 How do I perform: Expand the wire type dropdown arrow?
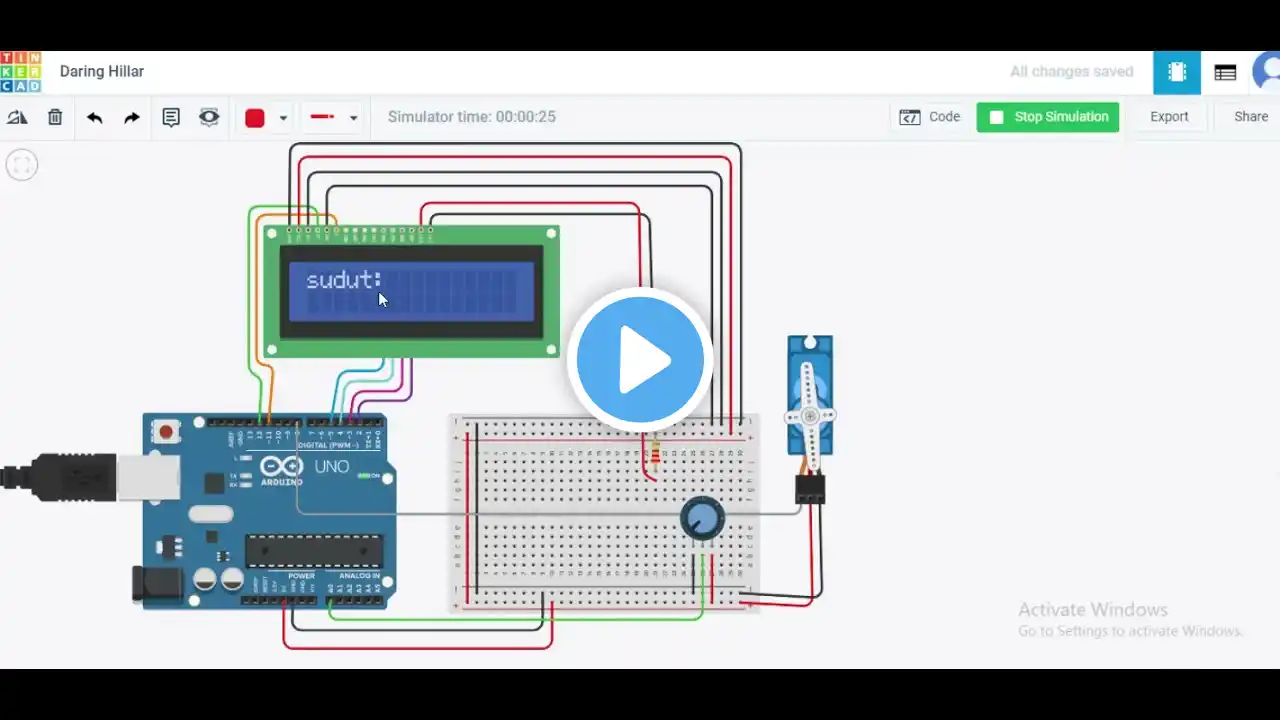point(353,118)
